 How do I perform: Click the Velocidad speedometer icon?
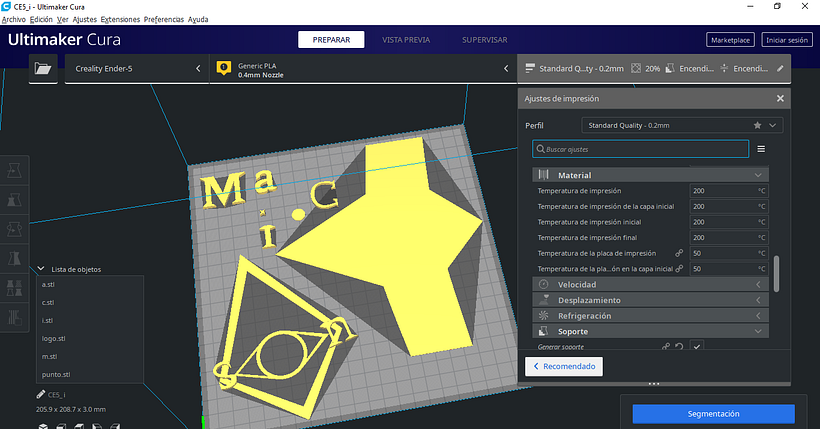coord(544,284)
